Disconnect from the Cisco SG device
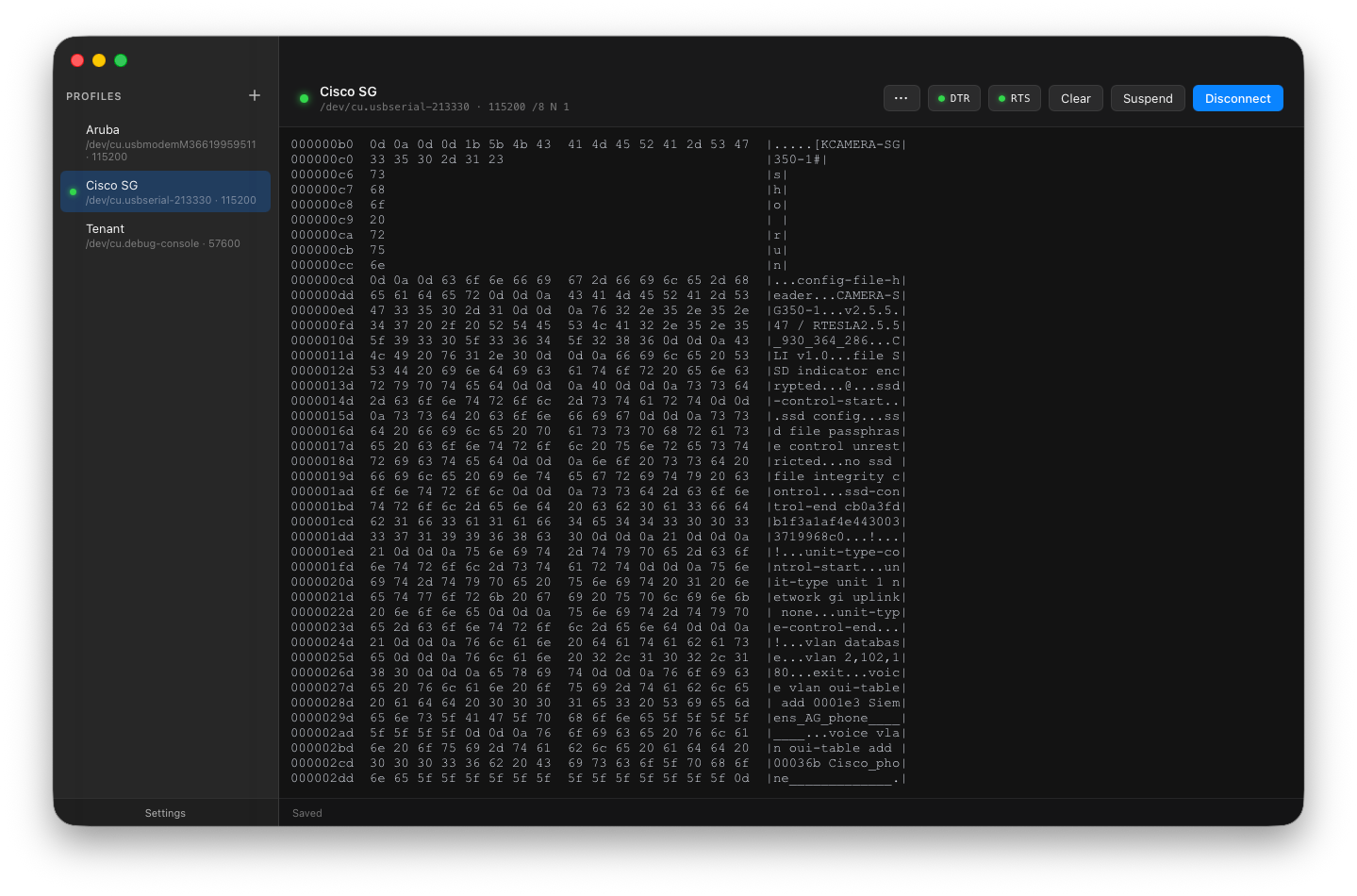1357x896 pixels. point(1237,98)
